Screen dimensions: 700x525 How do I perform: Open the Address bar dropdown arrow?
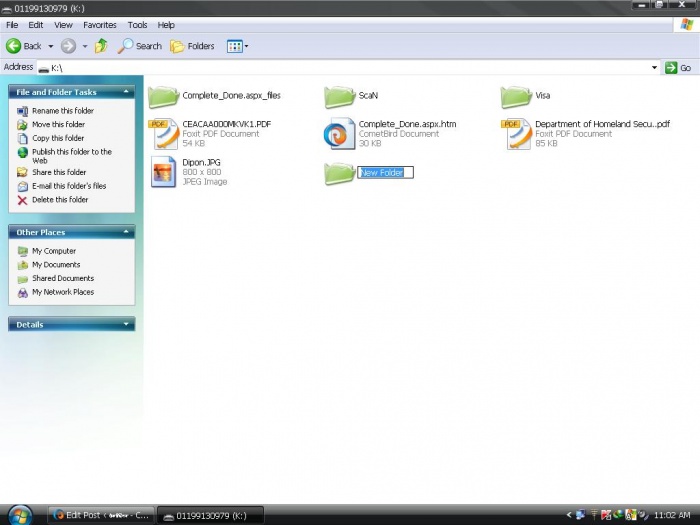point(654,68)
